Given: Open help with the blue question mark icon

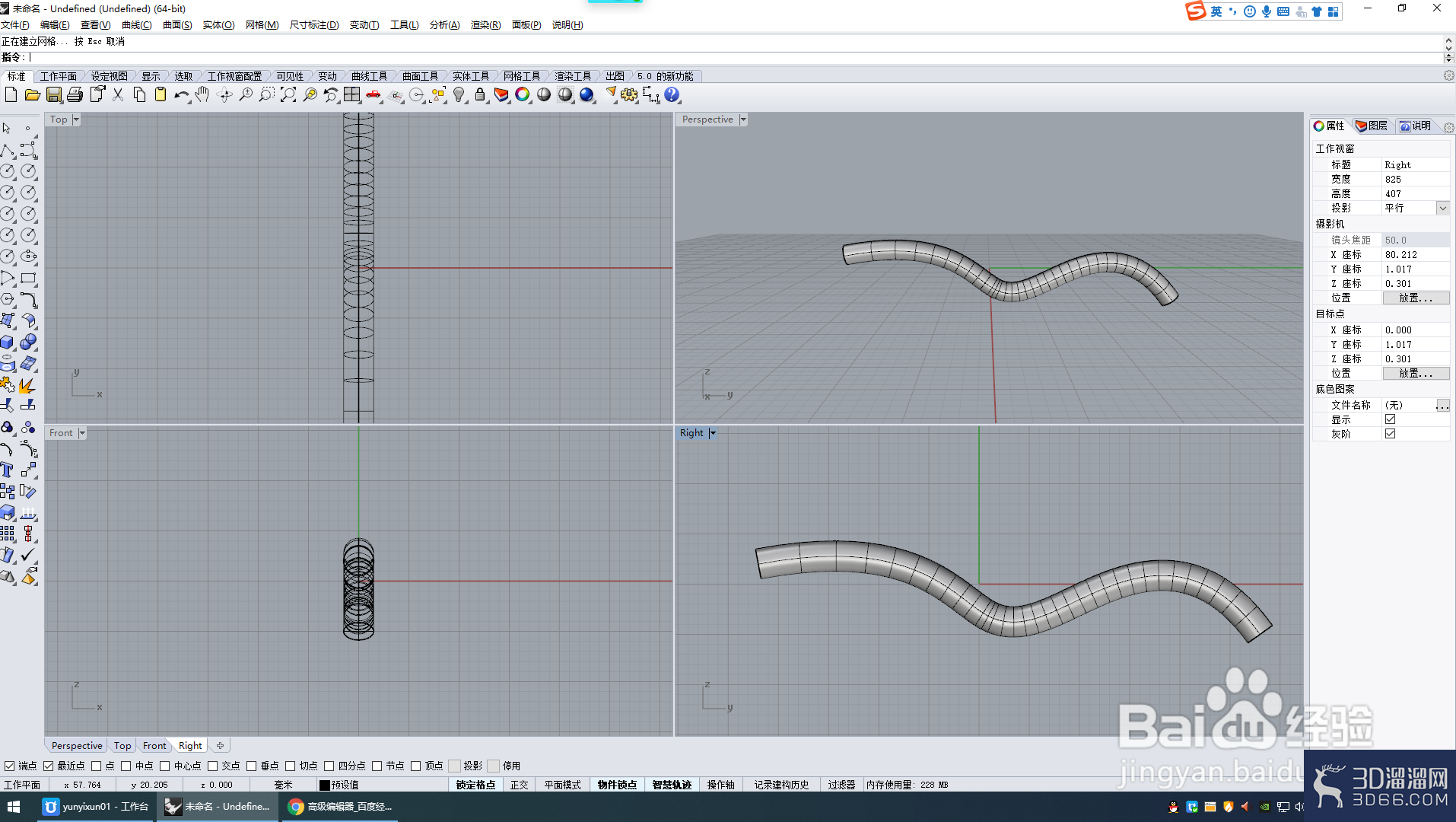Looking at the screenshot, I should tap(672, 94).
